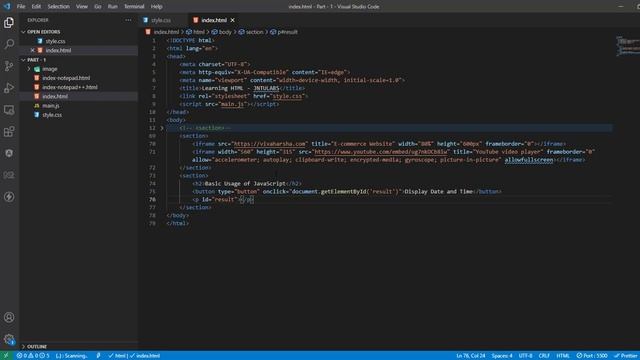Open the Run menu
Image resolution: width=640 pixels, height=360 pixels.
pos(113,7)
